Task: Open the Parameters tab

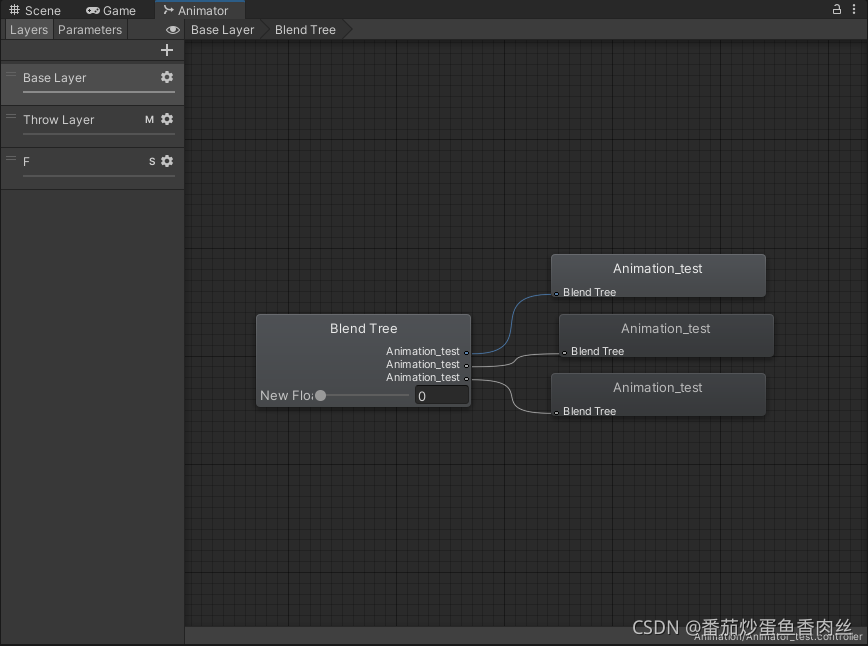Action: (x=90, y=30)
